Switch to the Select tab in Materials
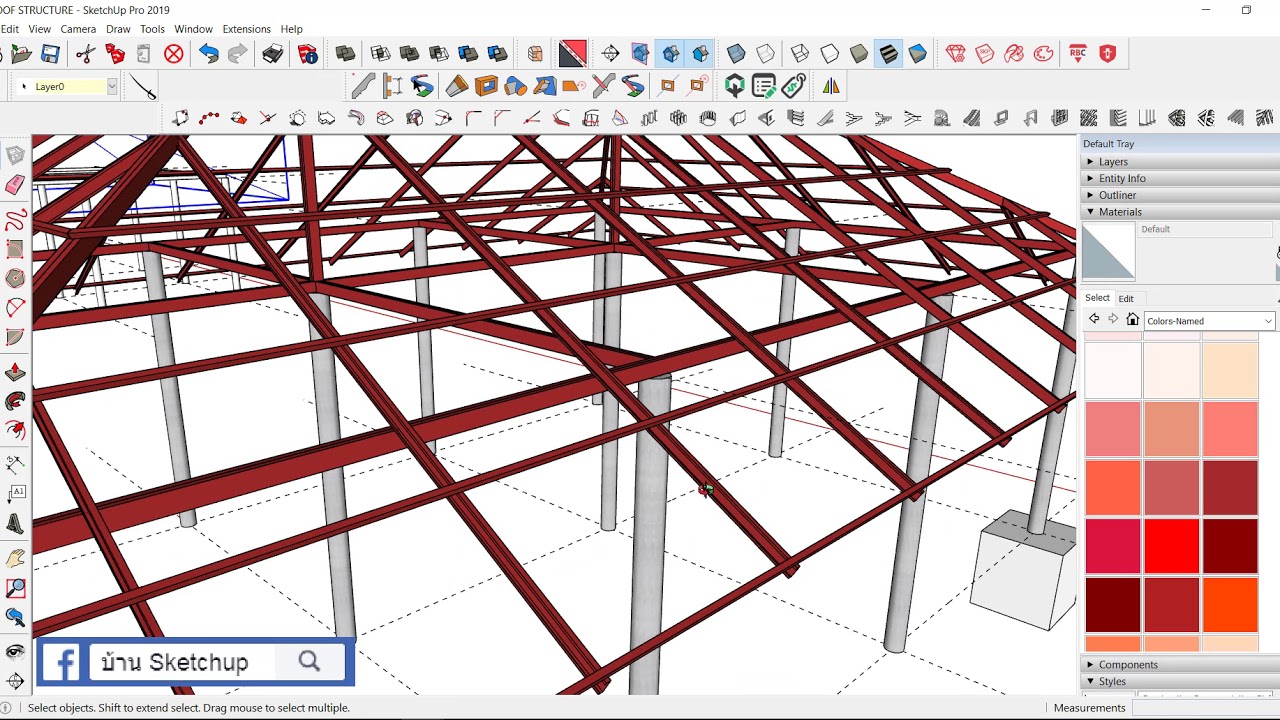 [1097, 298]
